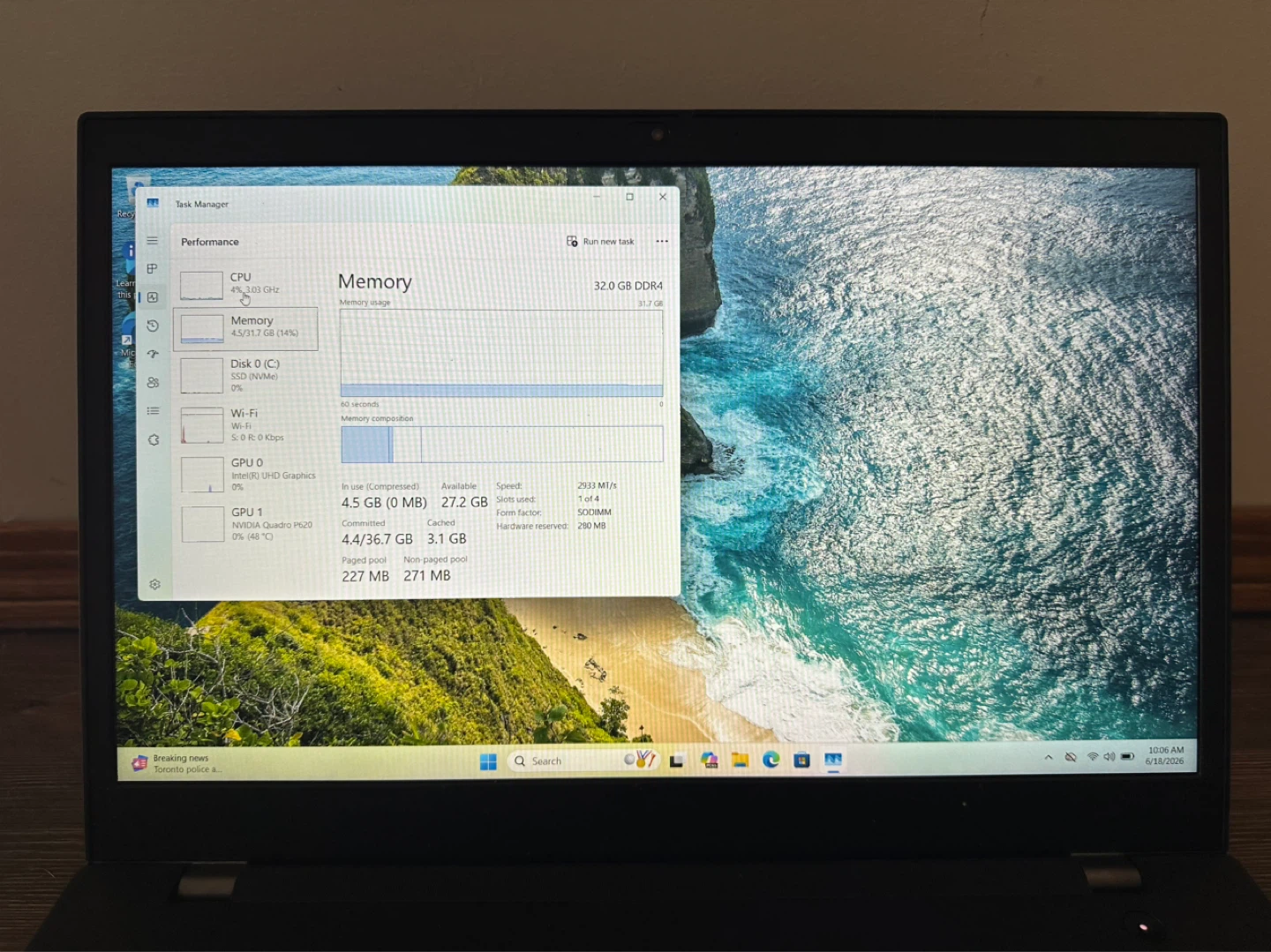The image size is (1271, 952).
Task: Select the GPU 1 NVIDIA Quadro P620 item
Action: coord(247,524)
